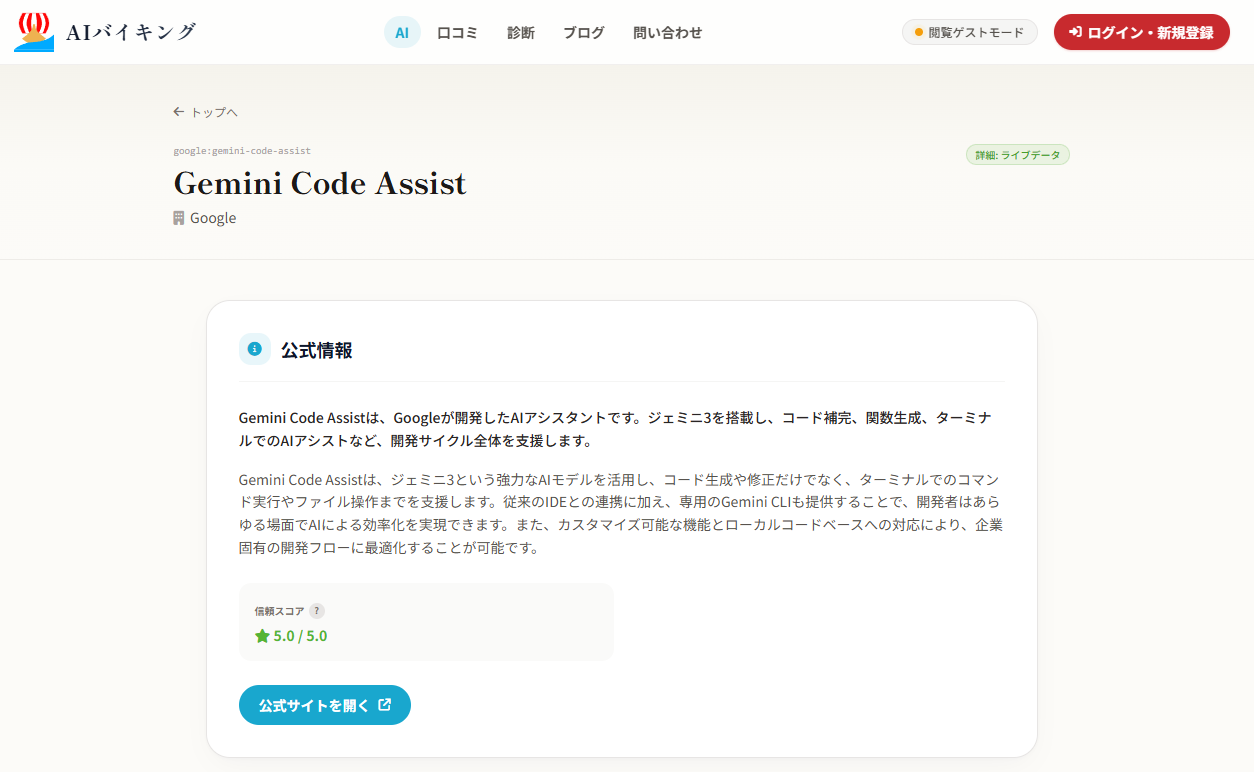Open the ブログ nav item

584,32
